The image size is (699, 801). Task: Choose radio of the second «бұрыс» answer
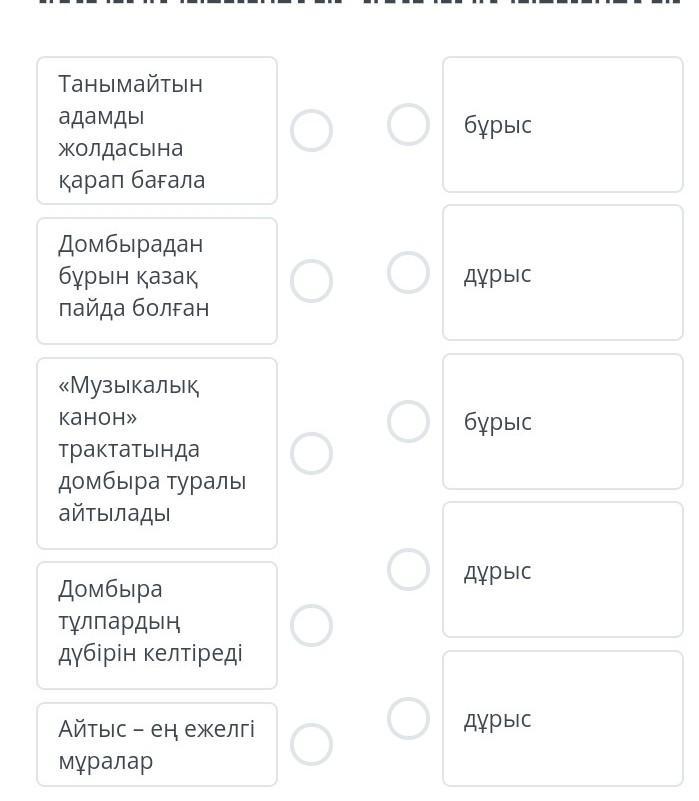pyautogui.click(x=408, y=421)
